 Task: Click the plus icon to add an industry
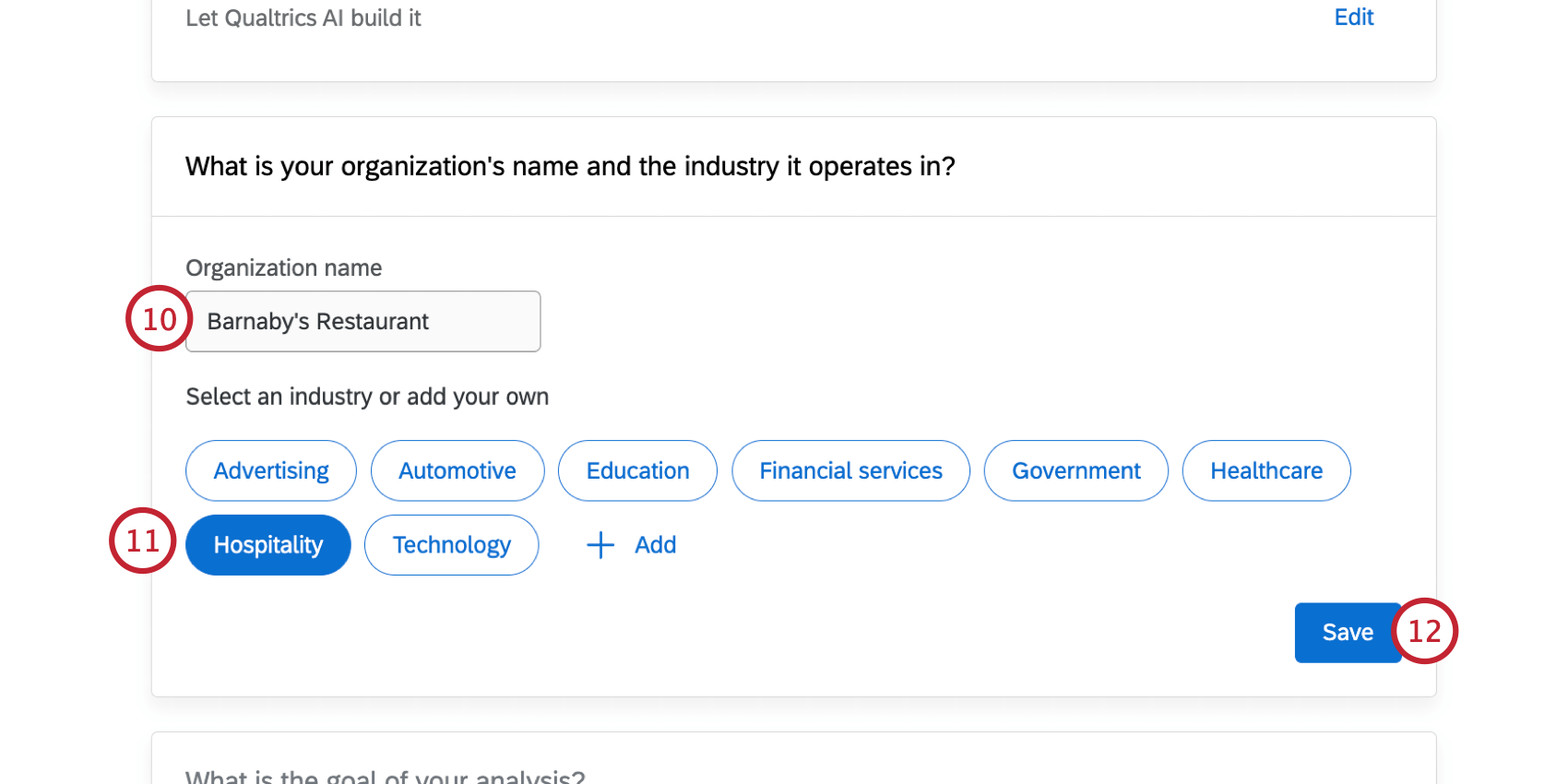click(600, 545)
